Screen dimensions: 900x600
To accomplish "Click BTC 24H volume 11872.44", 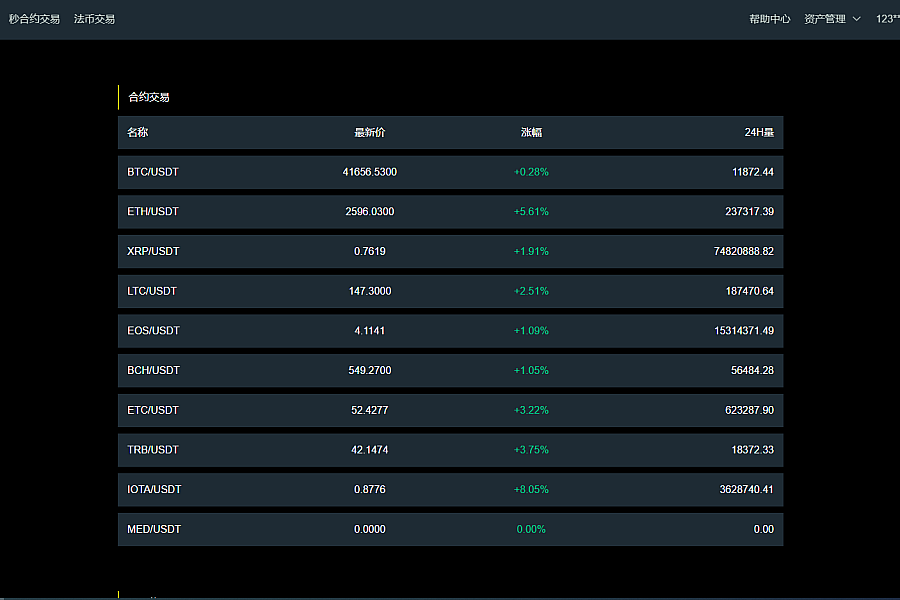I will coord(752,172).
